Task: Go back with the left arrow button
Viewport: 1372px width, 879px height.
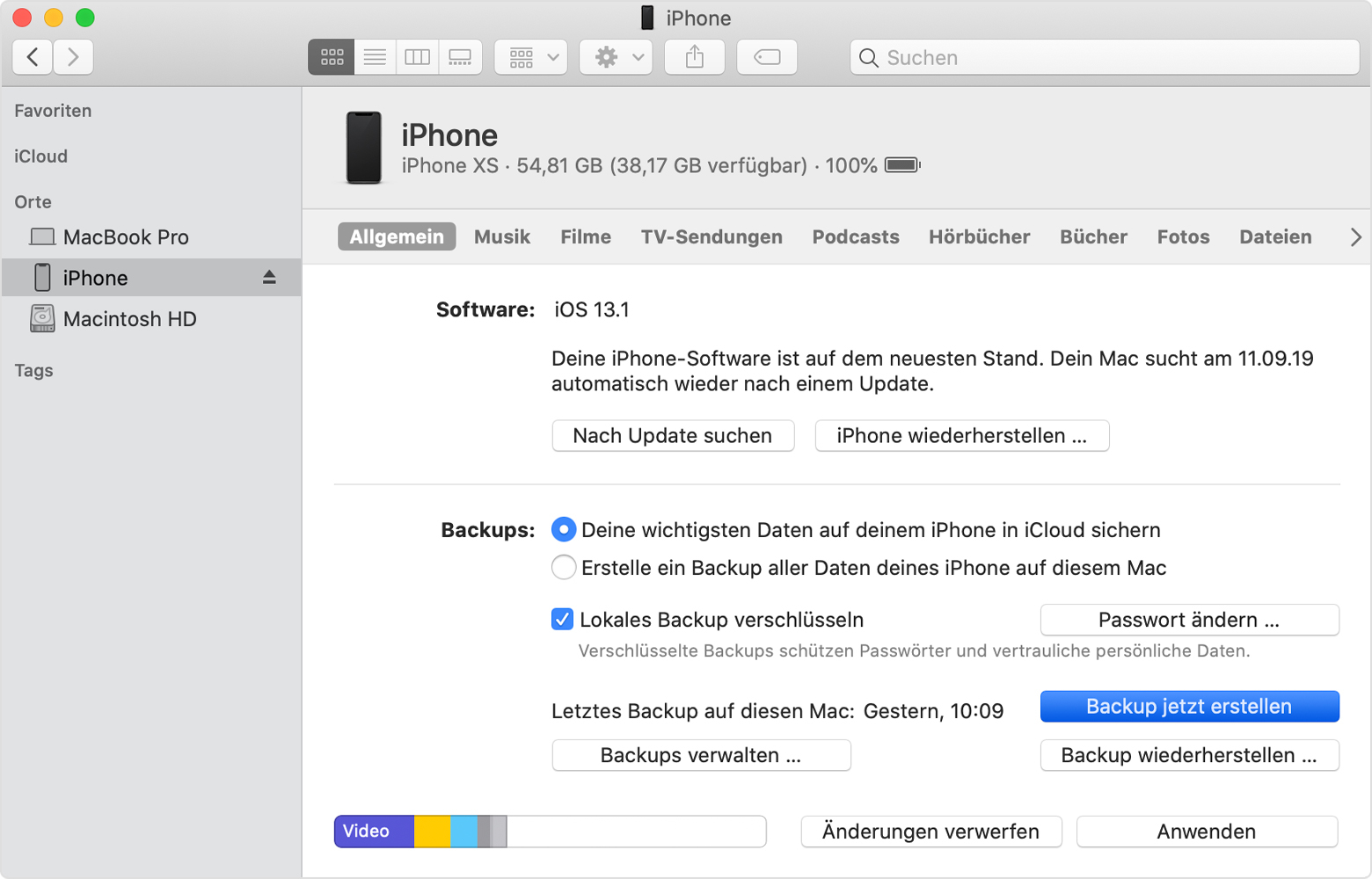Action: click(33, 57)
